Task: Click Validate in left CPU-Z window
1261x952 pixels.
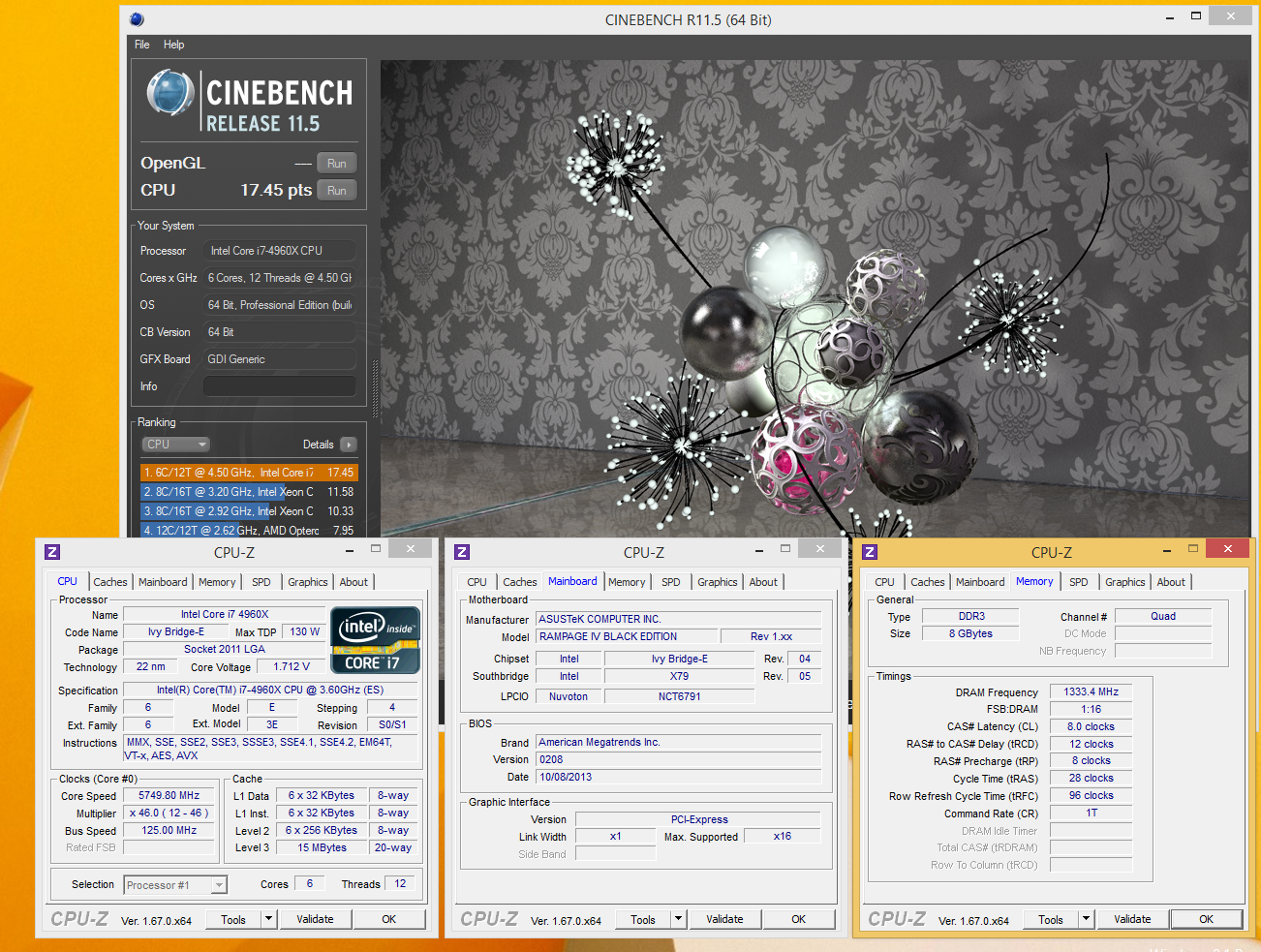Action: 315,919
